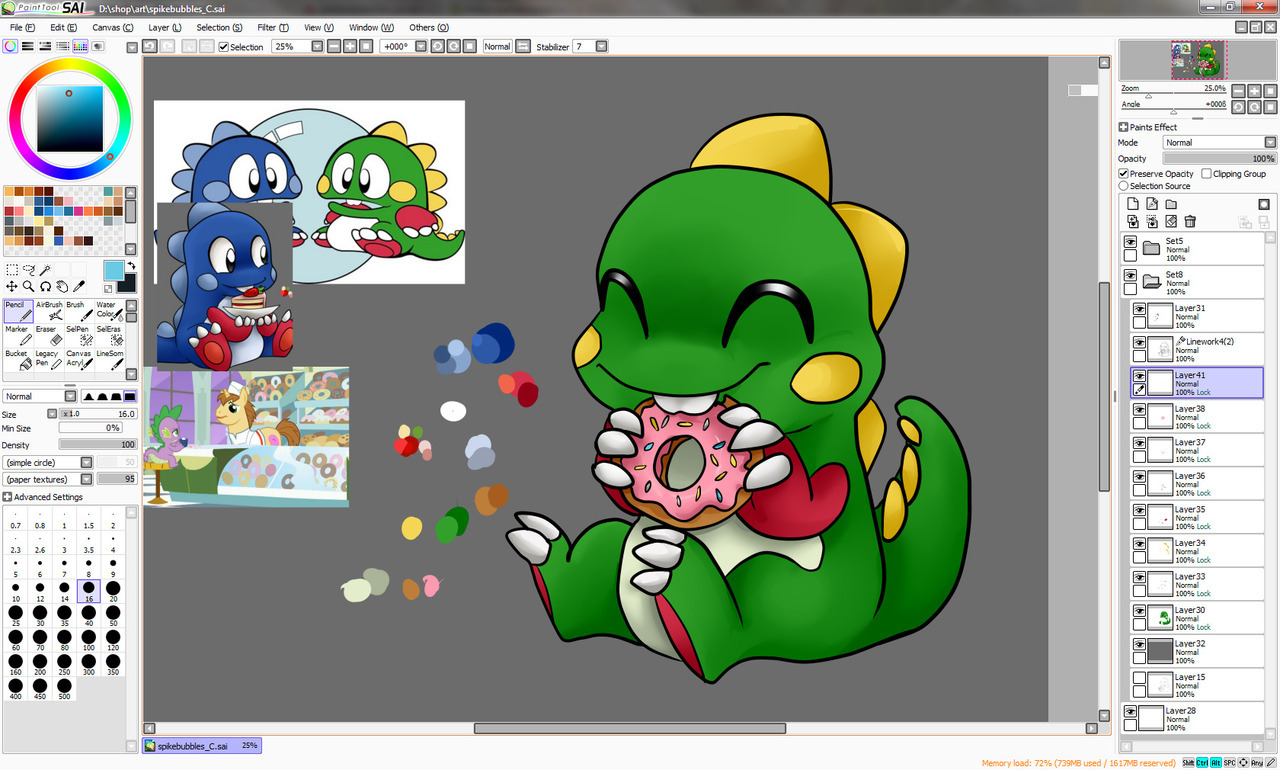Select the Legacy Pen tool
1280x770 pixels.
49,360
